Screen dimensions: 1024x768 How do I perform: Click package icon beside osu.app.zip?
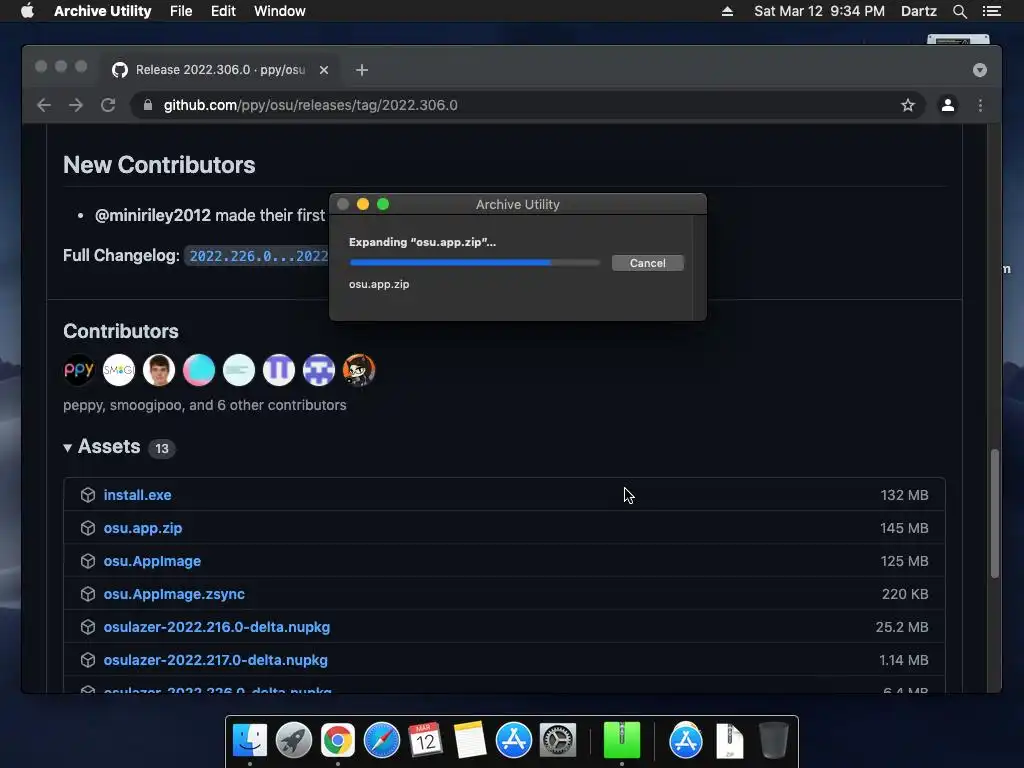pyautogui.click(x=88, y=528)
